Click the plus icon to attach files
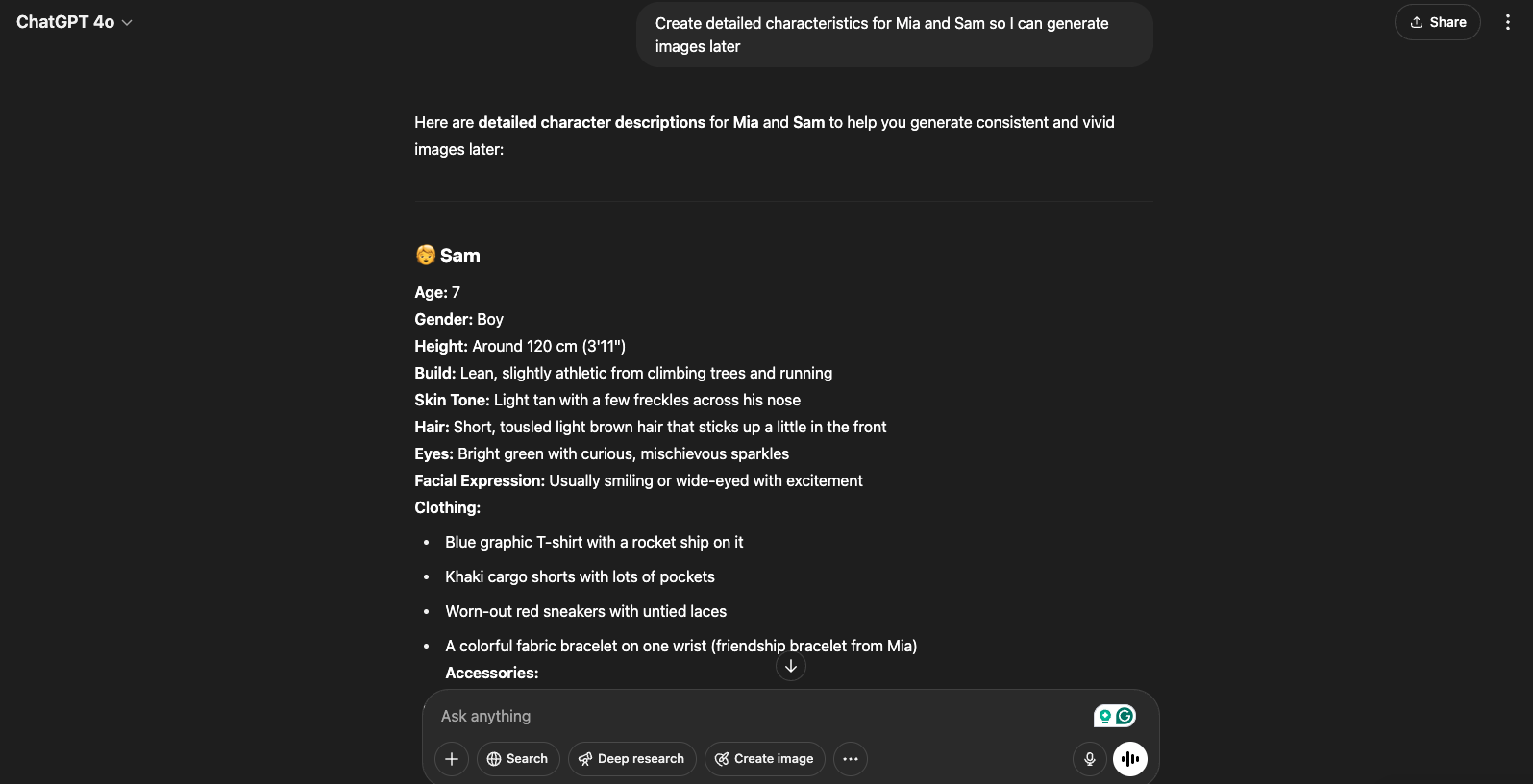 tap(451, 758)
